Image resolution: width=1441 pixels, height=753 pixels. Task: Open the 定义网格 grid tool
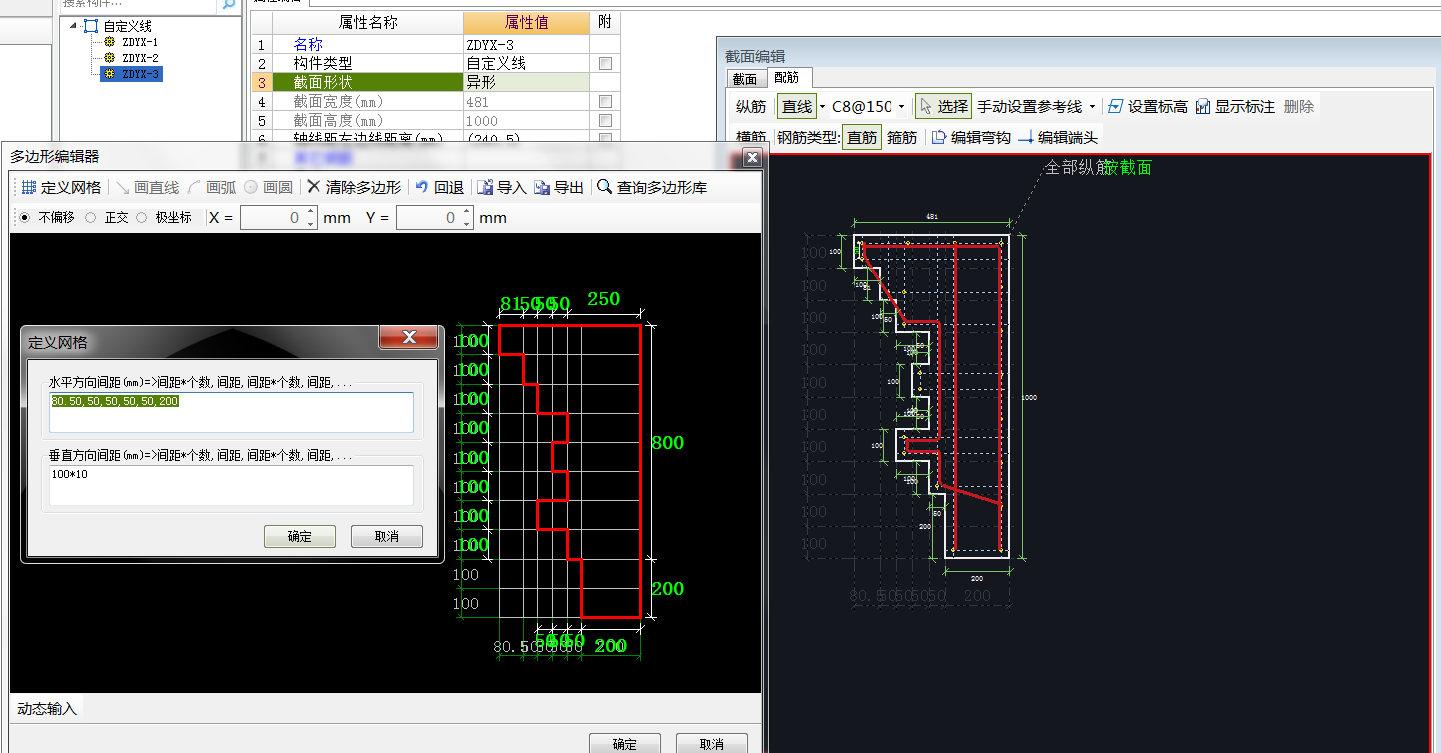point(60,187)
